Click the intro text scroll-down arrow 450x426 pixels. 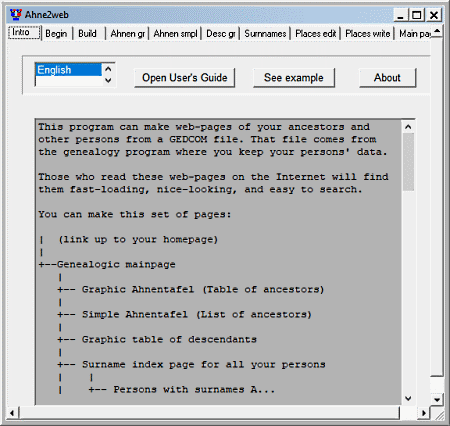(x=408, y=398)
